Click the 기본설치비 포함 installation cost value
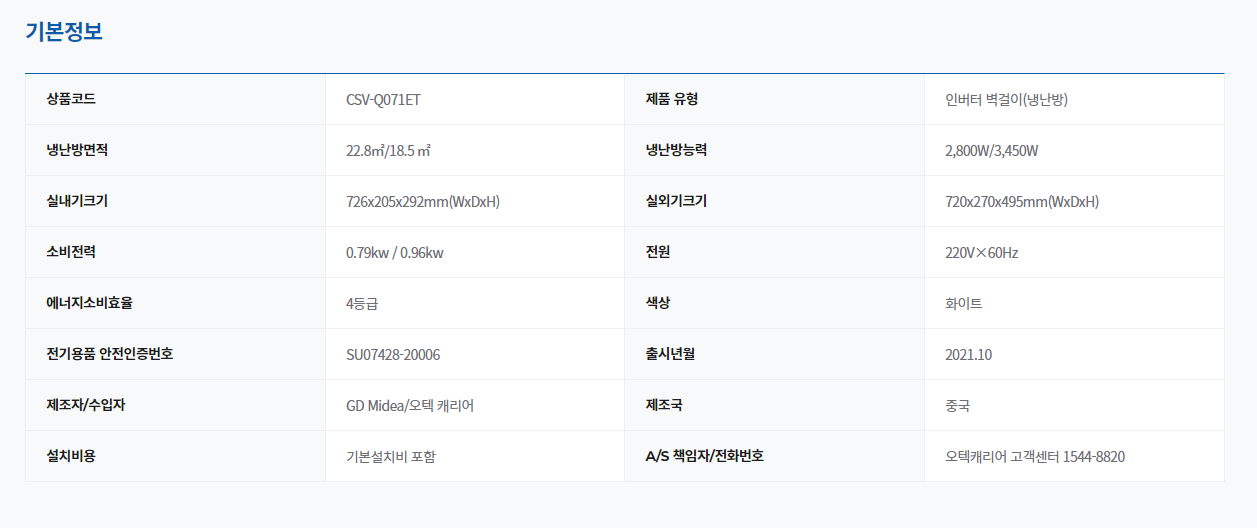Viewport: 1257px width, 528px height. click(x=391, y=457)
